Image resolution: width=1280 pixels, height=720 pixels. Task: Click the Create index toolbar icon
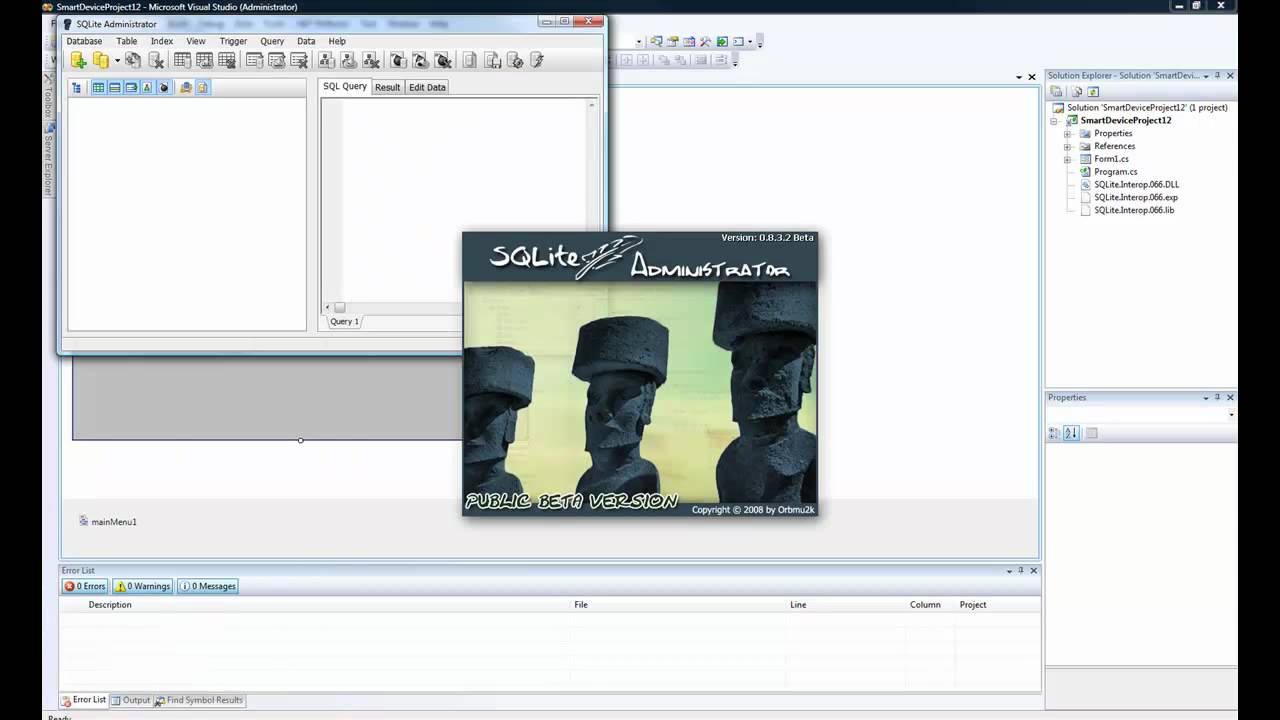click(254, 60)
